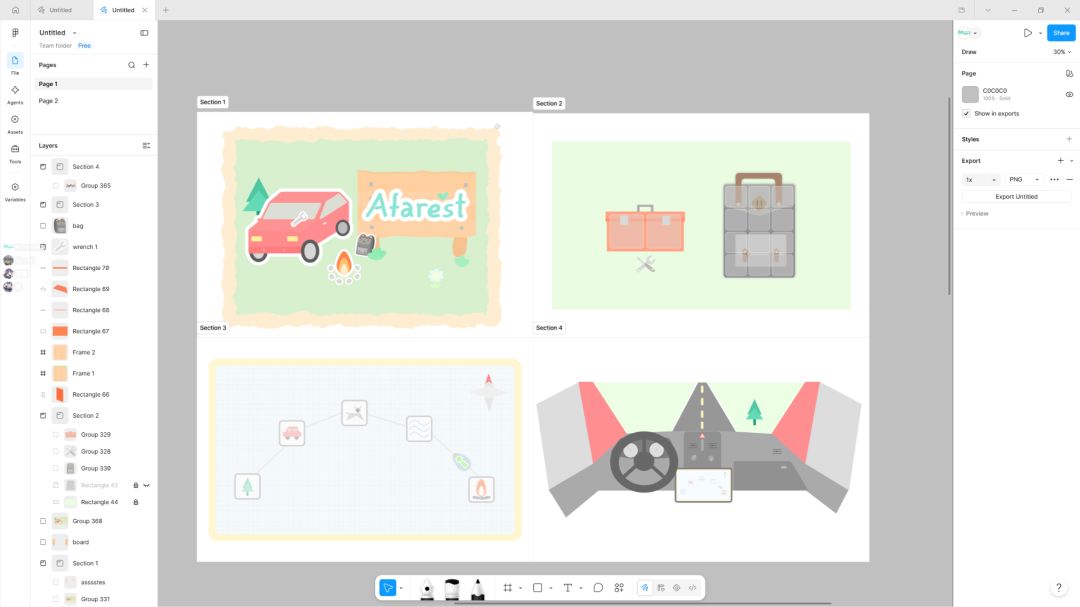
Task: Click the C0C0C0 hex color field
Action: [x=995, y=91]
